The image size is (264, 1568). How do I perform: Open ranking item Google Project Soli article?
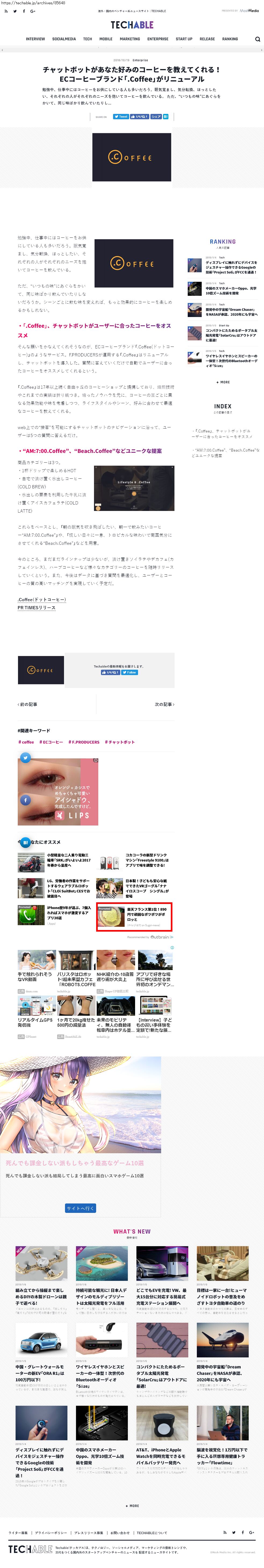tap(223, 266)
